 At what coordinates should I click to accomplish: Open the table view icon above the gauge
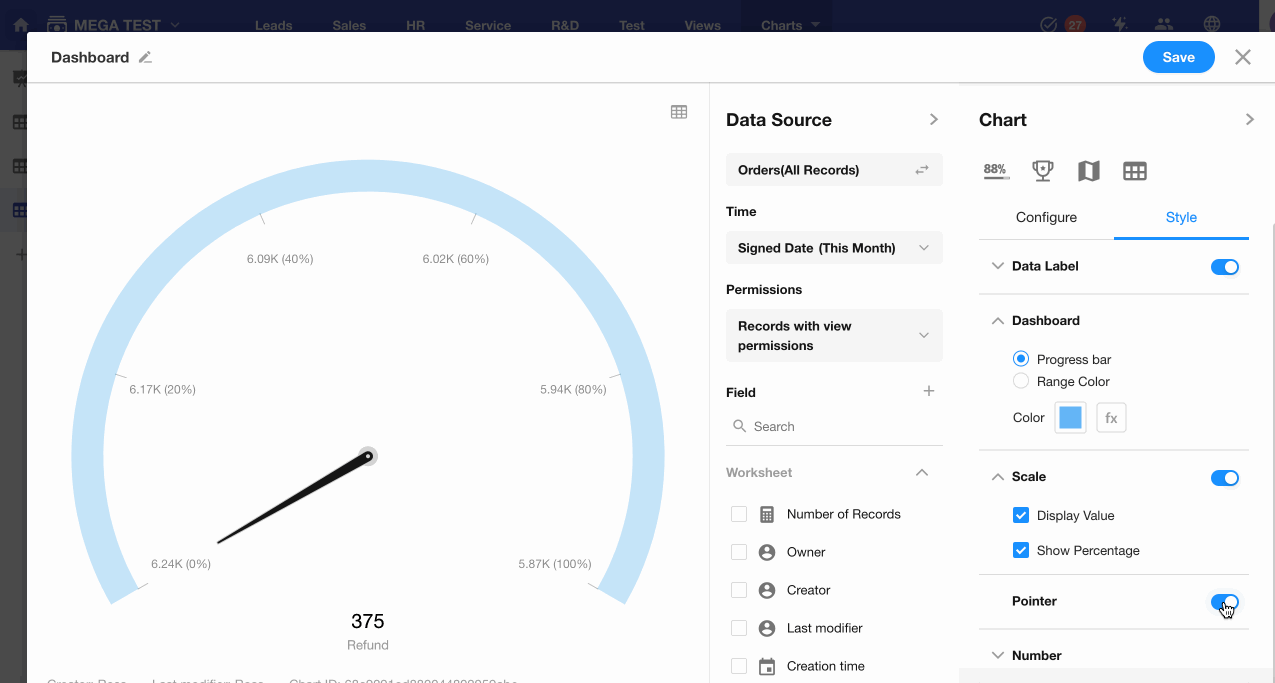click(679, 112)
